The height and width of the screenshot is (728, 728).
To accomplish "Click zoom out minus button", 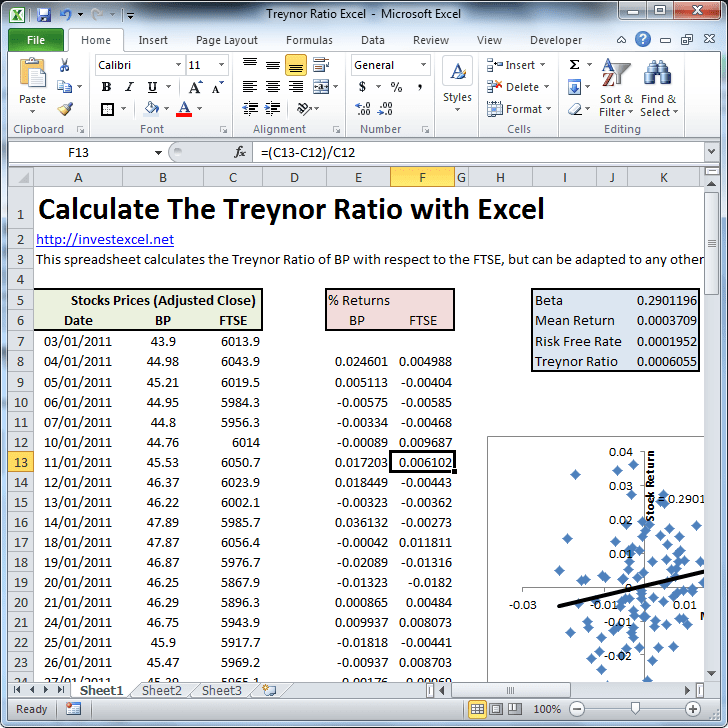I will point(577,709).
